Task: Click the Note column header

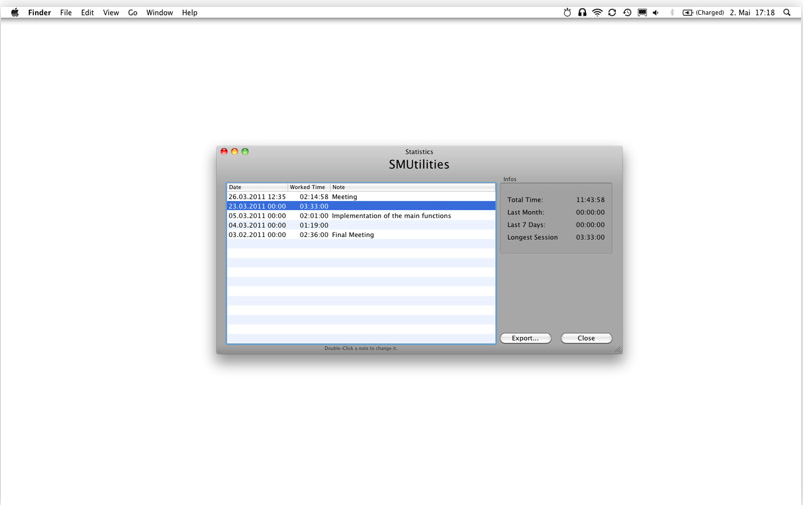Action: 413,187
